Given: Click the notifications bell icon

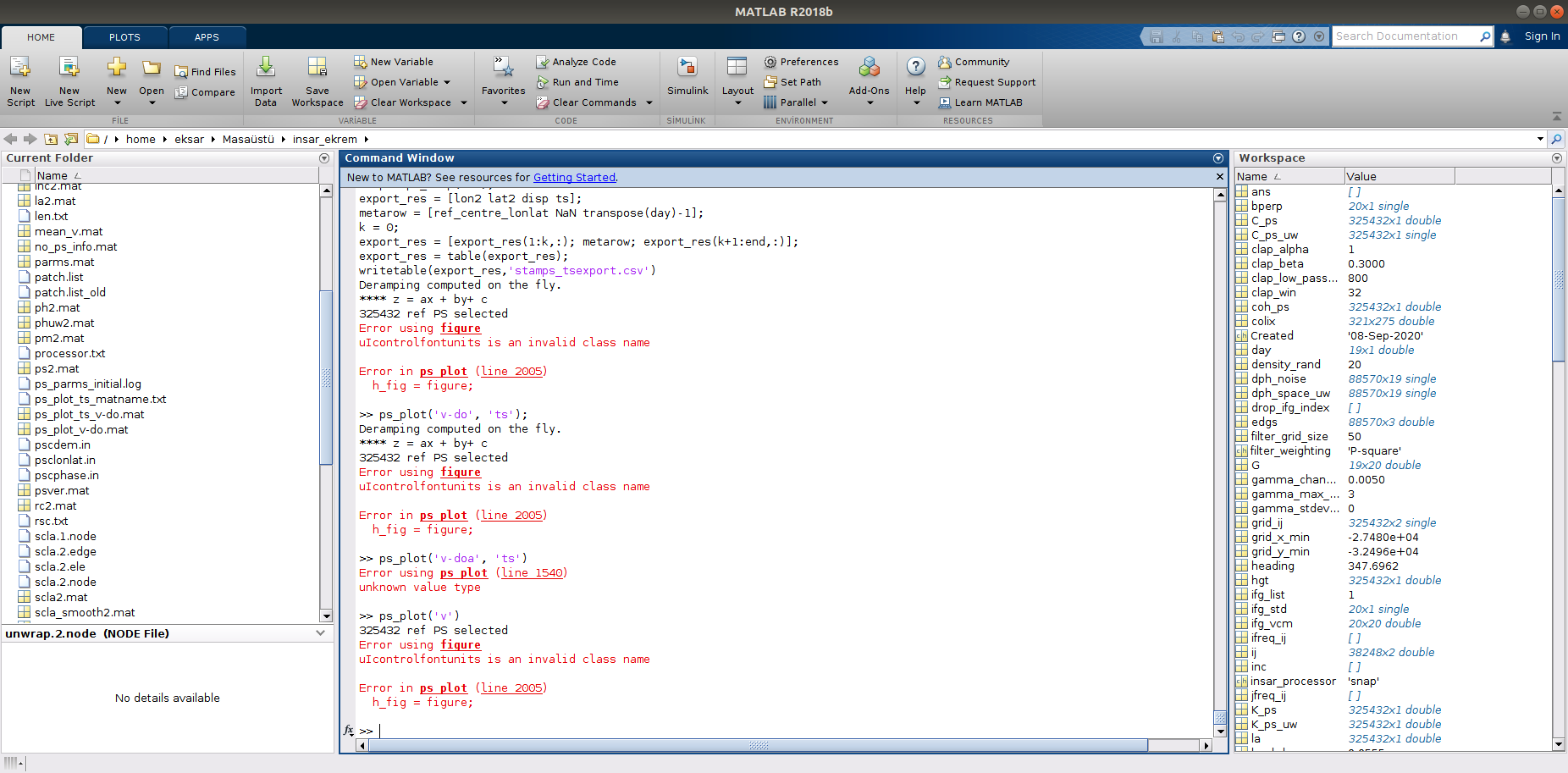Looking at the screenshot, I should [1505, 36].
